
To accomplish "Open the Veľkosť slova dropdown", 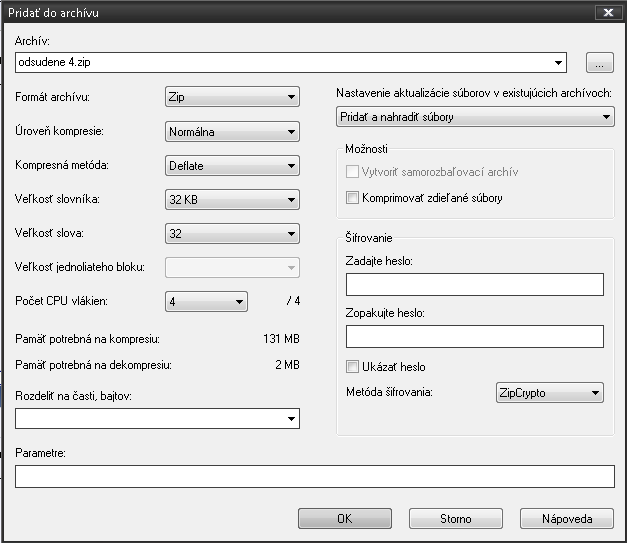I will click(x=231, y=235).
